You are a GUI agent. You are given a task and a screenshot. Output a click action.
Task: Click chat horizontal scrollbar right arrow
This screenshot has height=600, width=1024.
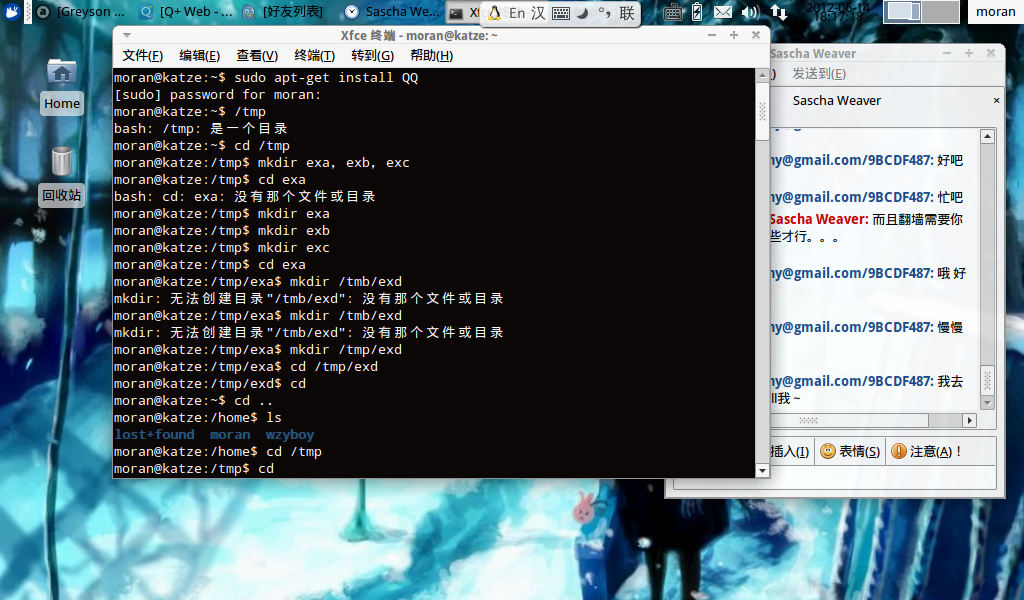969,420
